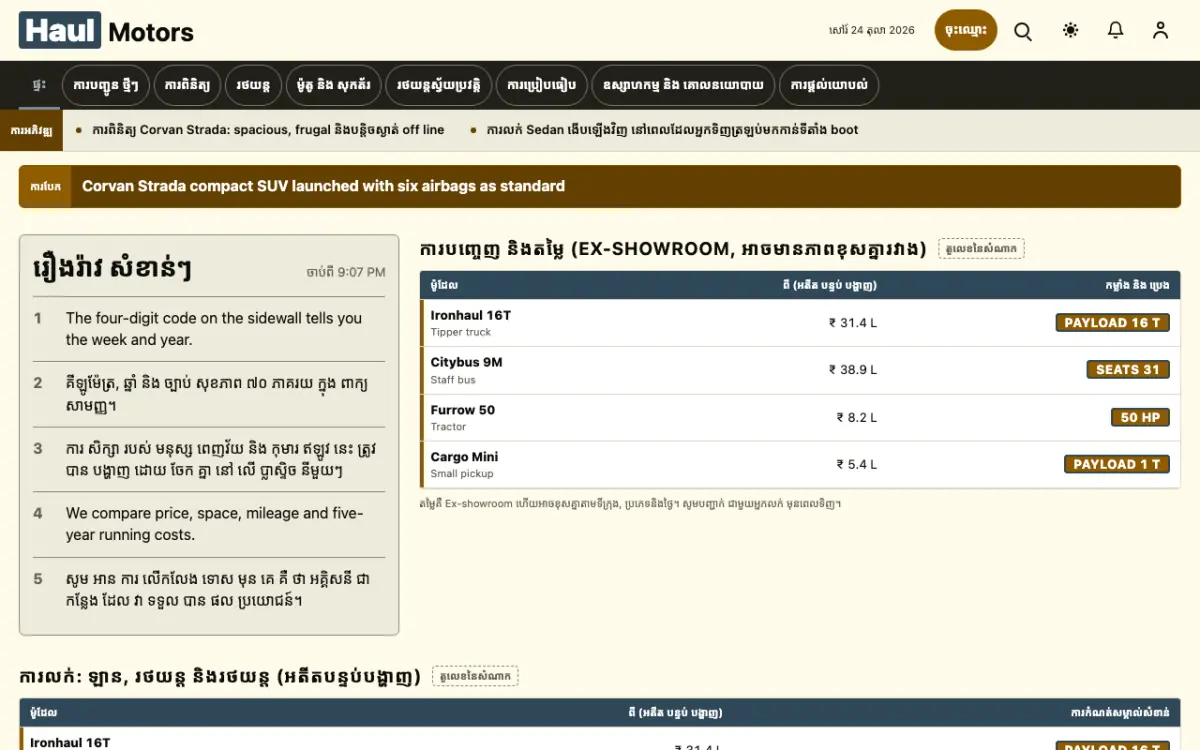Click the ₹ 5.4 L price
The image size is (1200, 750).
pyautogui.click(x=857, y=464)
